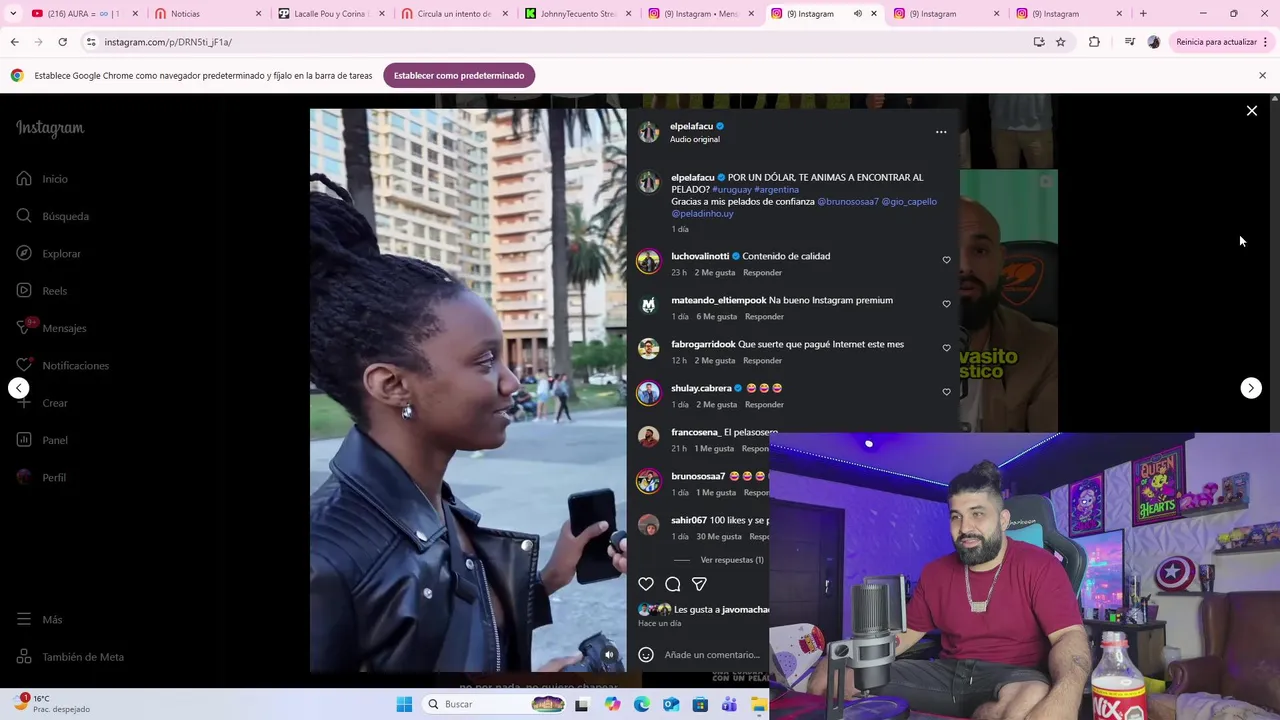Open the #uruguay hashtag
The width and height of the screenshot is (1280, 720).
(x=732, y=189)
